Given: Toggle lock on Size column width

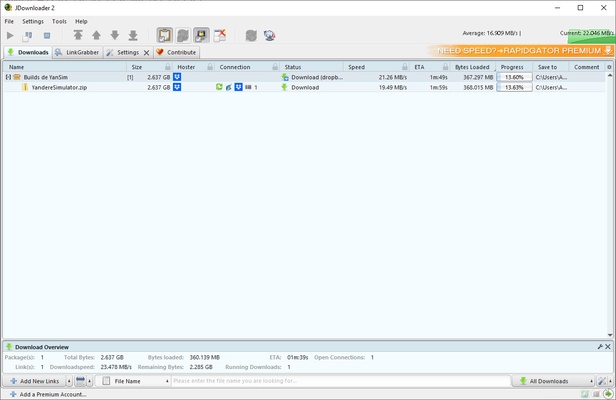Looking at the screenshot, I should click(168, 67).
